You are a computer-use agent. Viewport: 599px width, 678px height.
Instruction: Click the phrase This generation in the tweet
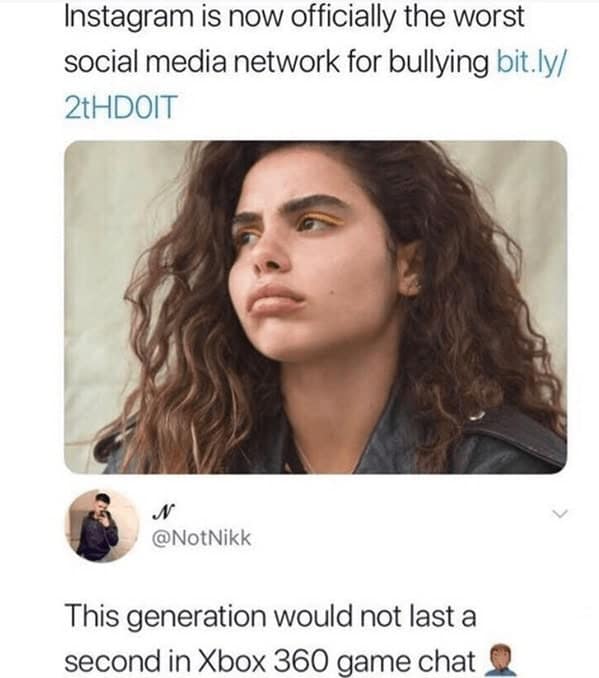[165, 617]
